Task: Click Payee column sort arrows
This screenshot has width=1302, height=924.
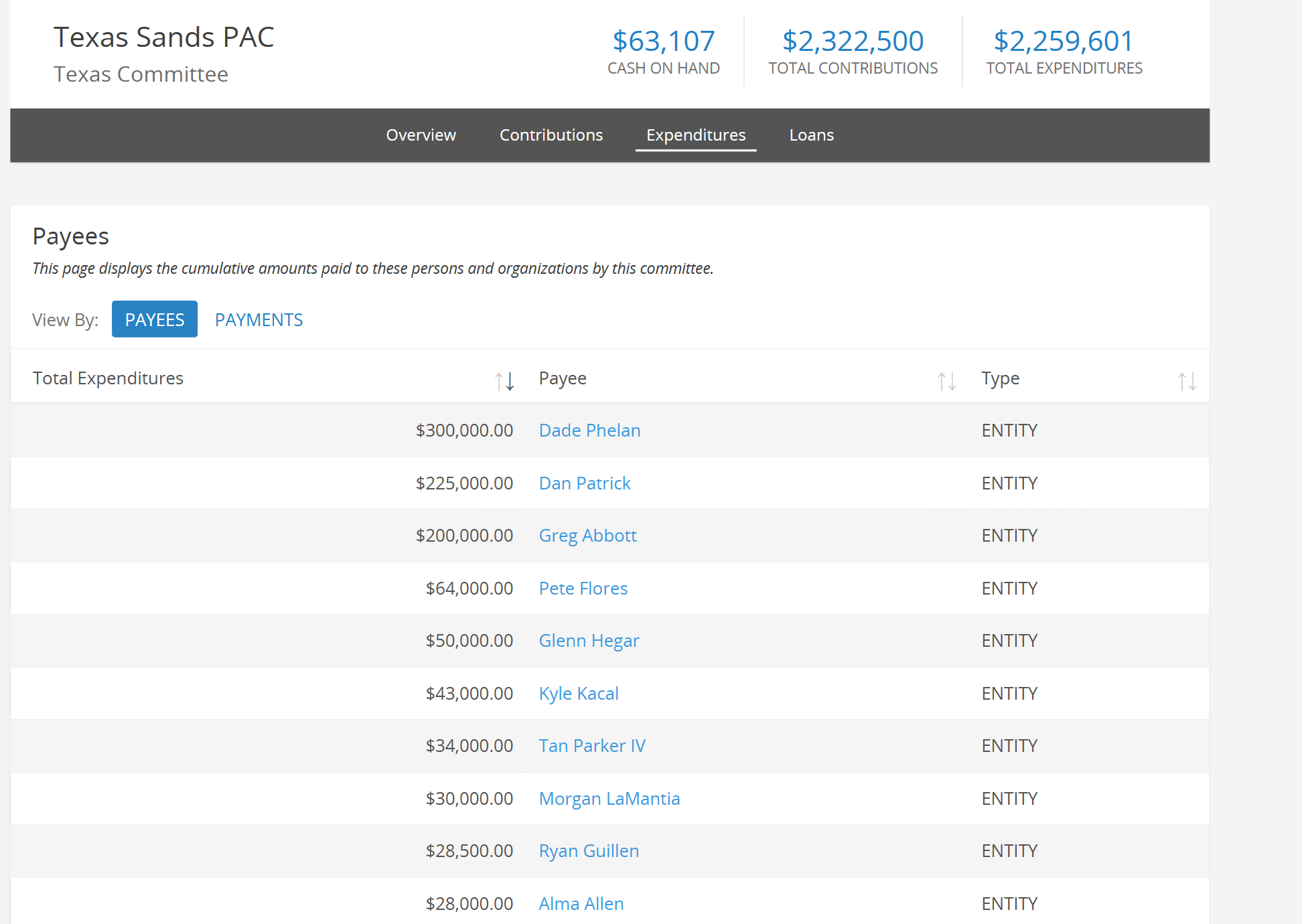Action: pyautogui.click(x=946, y=381)
